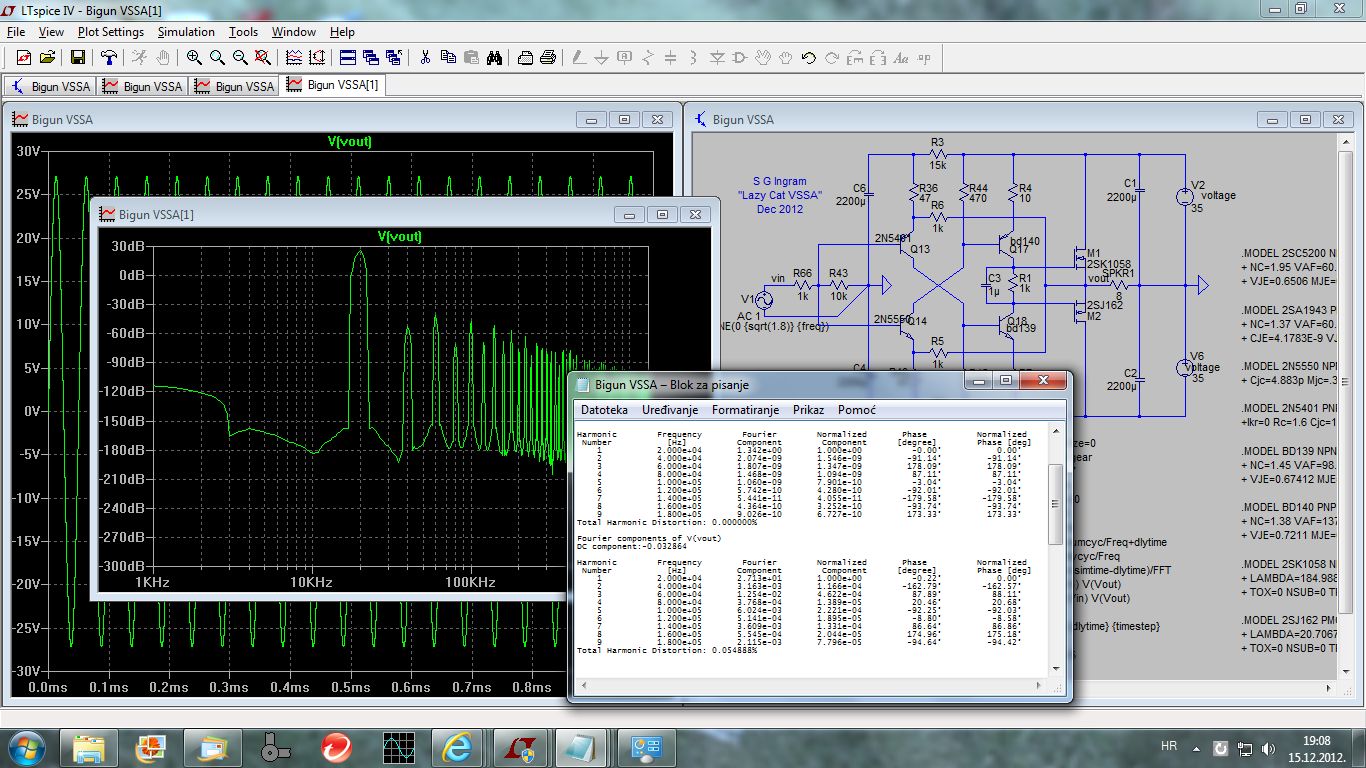Open a file with the folder icon

(47, 57)
